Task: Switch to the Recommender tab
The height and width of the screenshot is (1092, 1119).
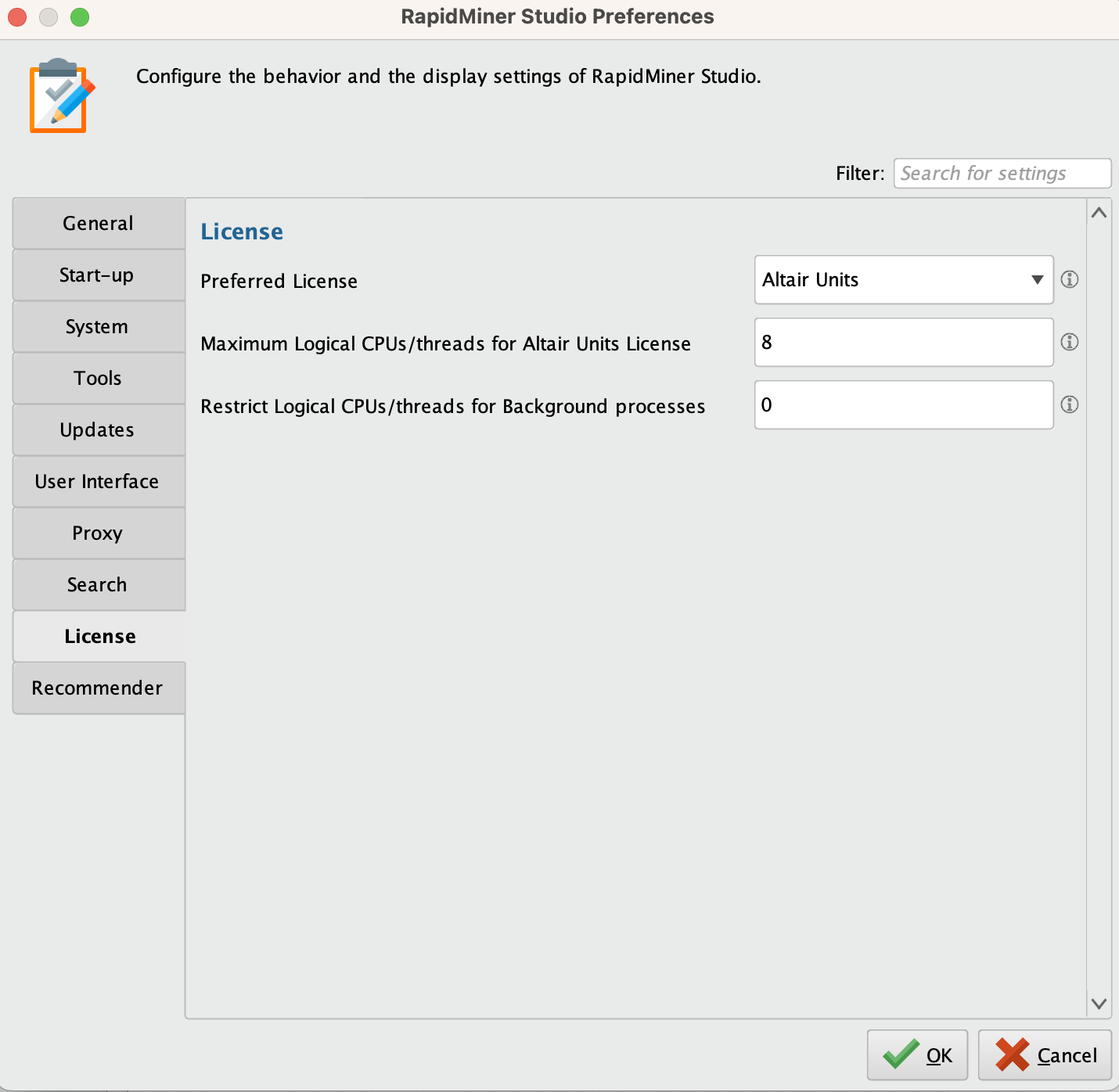Action: (99, 688)
